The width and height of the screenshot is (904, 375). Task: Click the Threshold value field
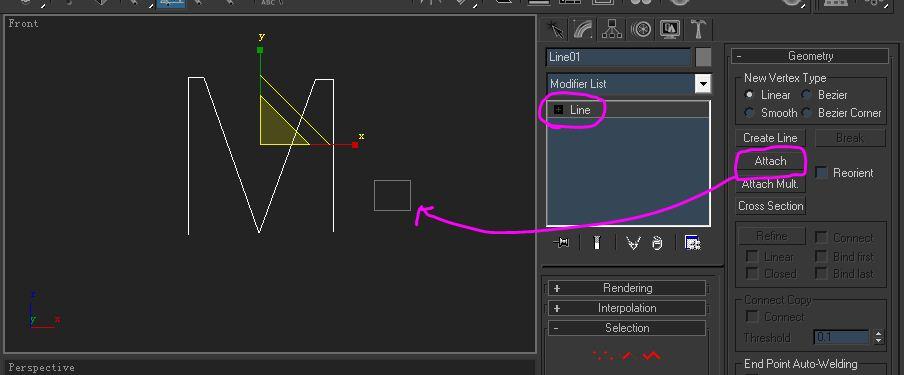(841, 338)
